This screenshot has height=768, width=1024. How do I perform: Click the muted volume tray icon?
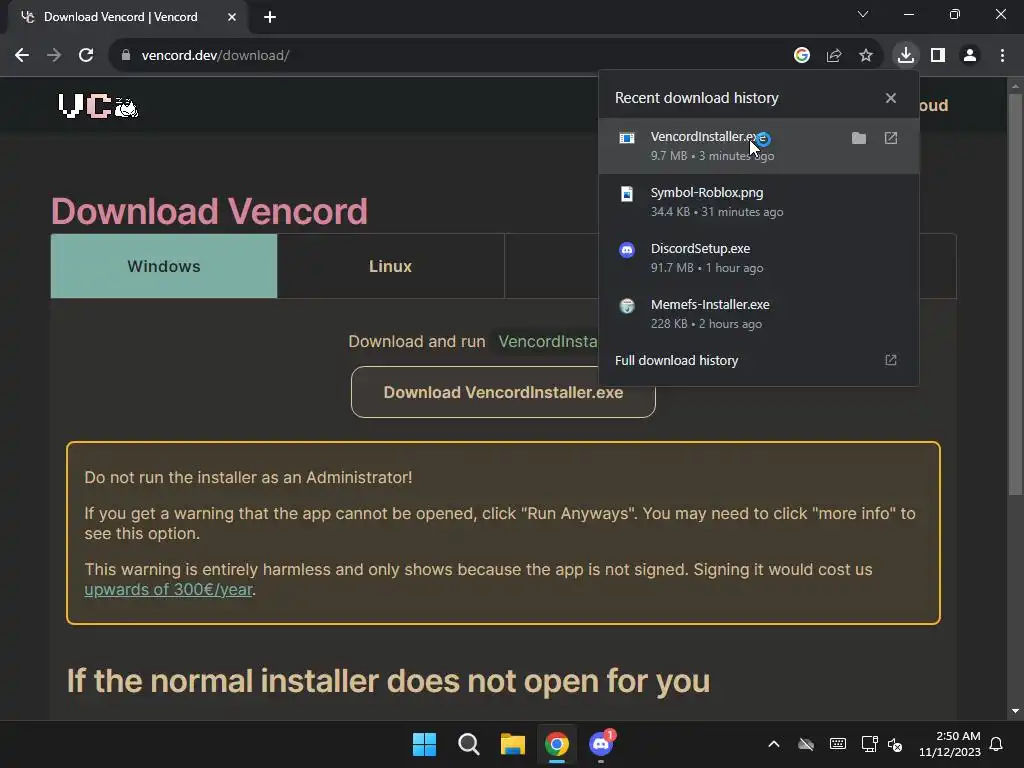coord(895,744)
